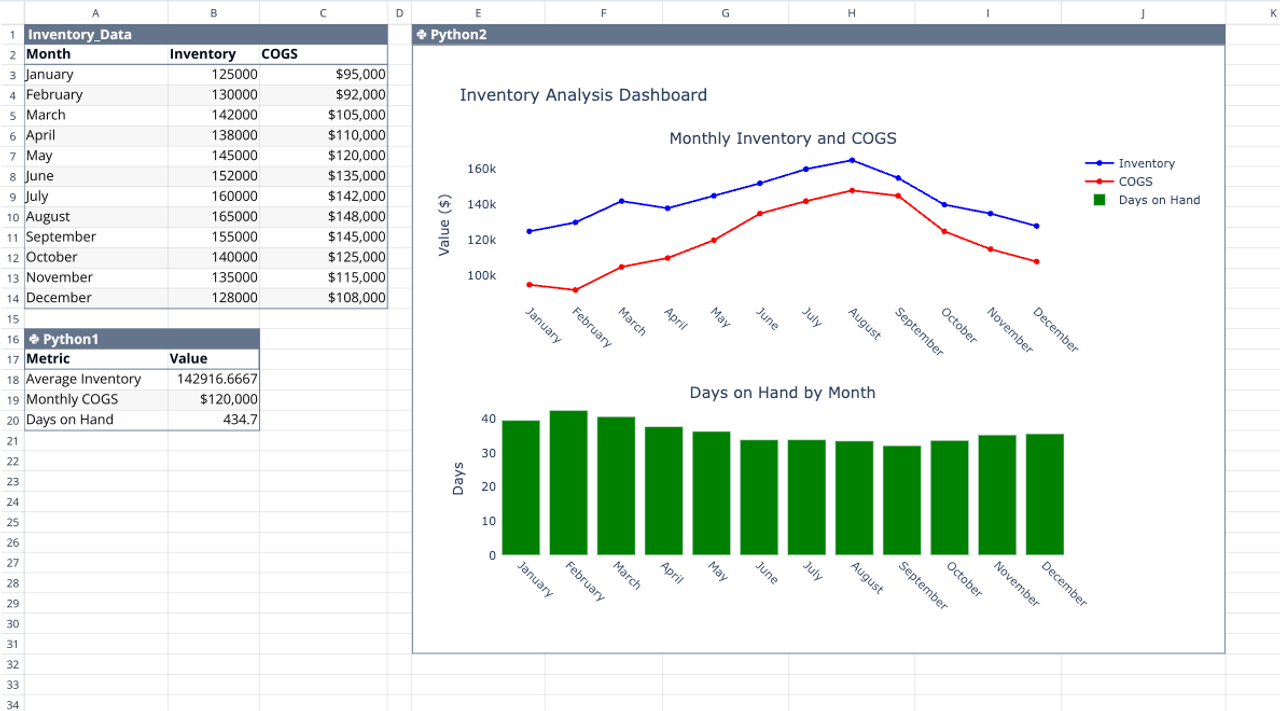Screen dimensions: 1280x711
Task: Click the Inventory Analysis Dashboard title text
Action: 582,95
